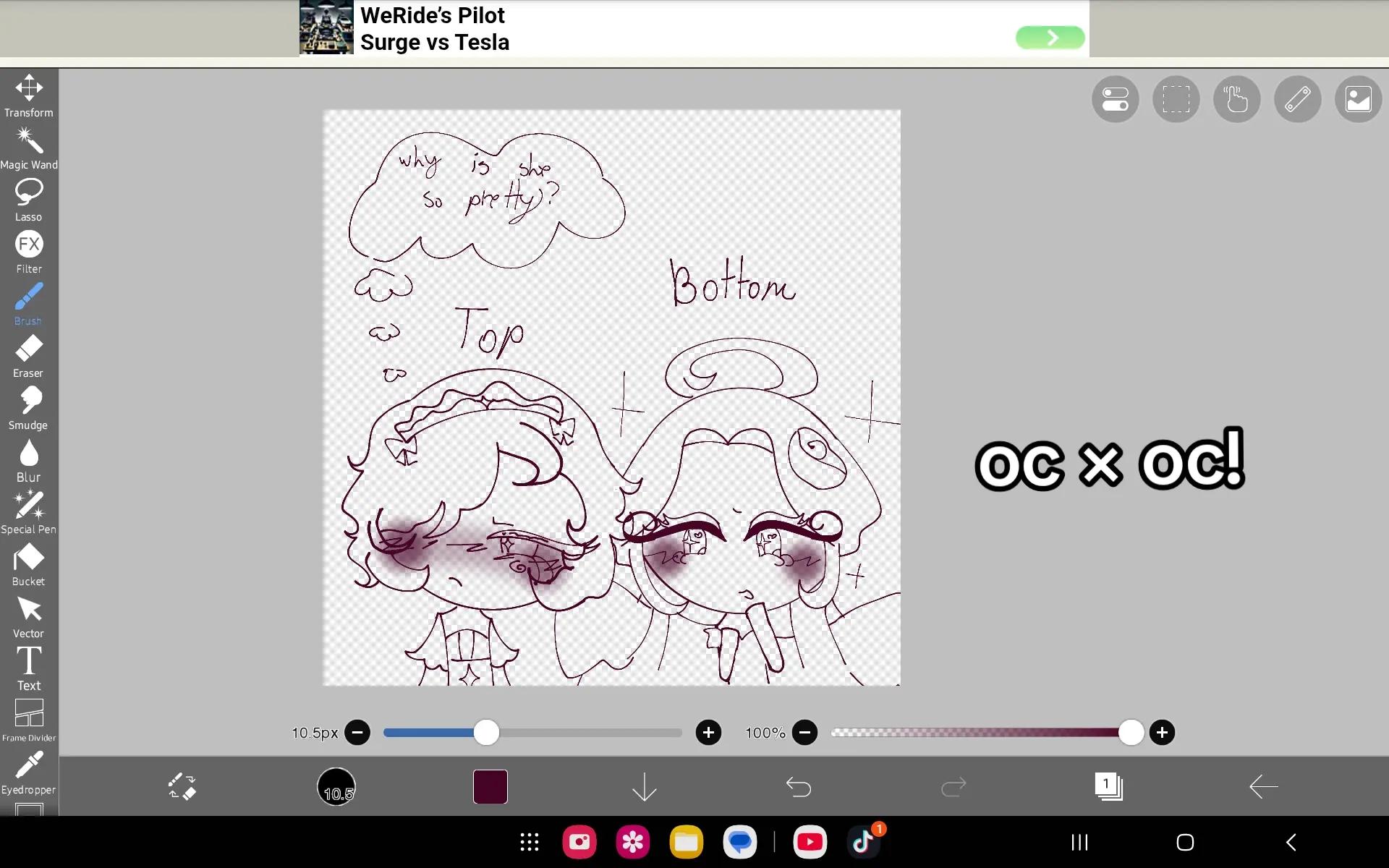This screenshot has width=1389, height=868.
Task: Select the Vector tool
Action: [x=29, y=617]
